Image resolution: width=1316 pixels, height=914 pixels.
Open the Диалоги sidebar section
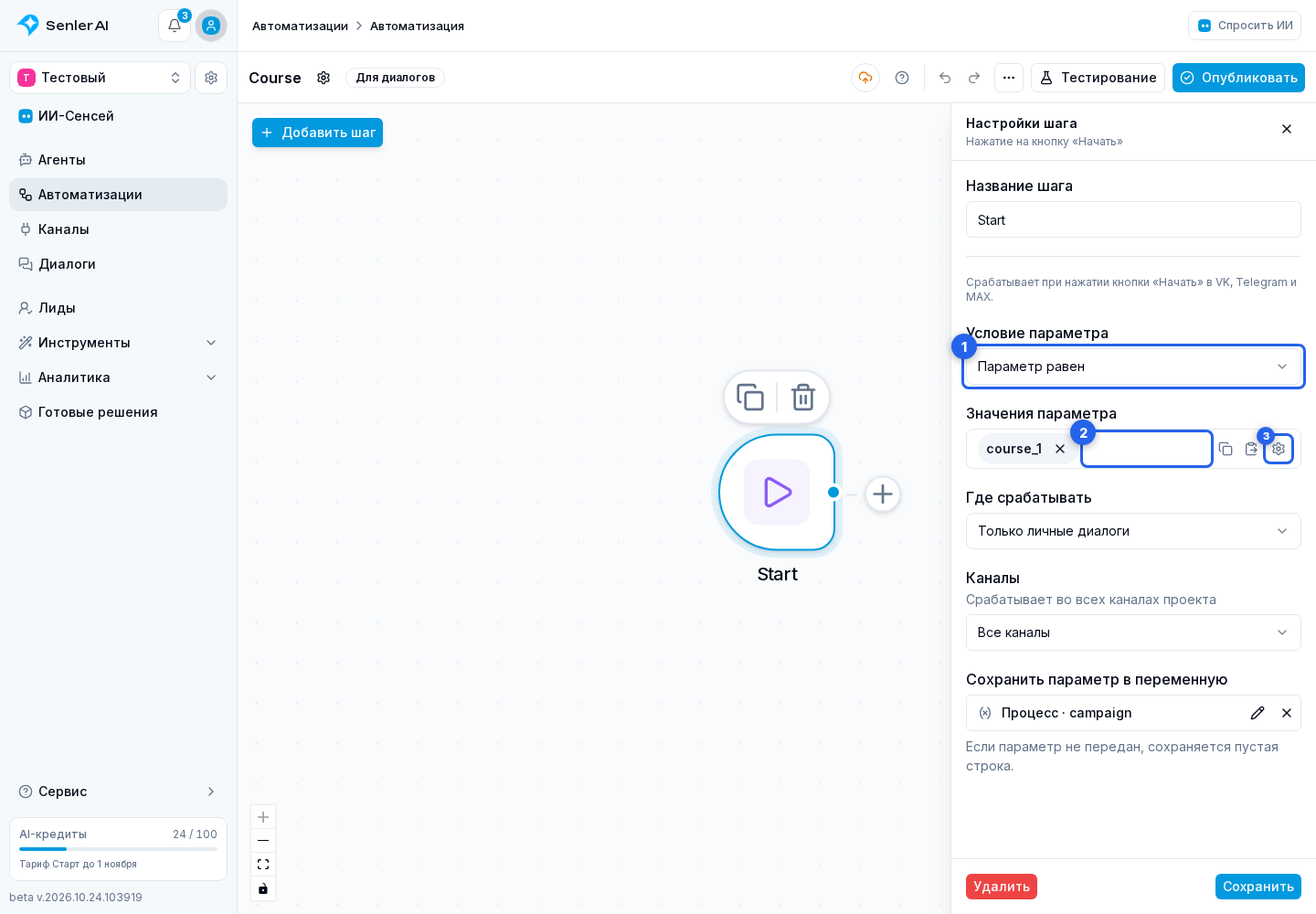click(x=118, y=264)
